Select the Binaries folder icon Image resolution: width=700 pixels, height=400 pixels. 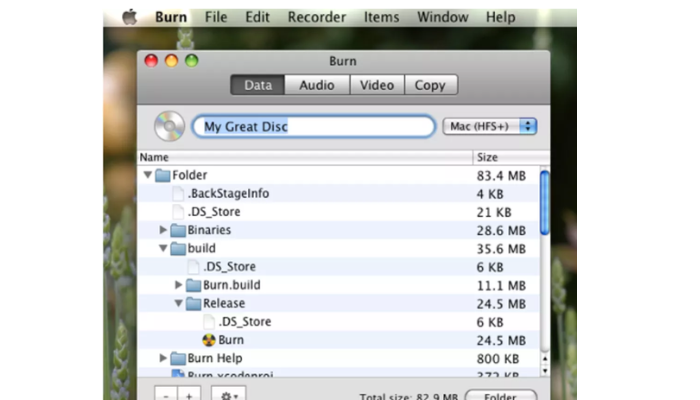[178, 230]
